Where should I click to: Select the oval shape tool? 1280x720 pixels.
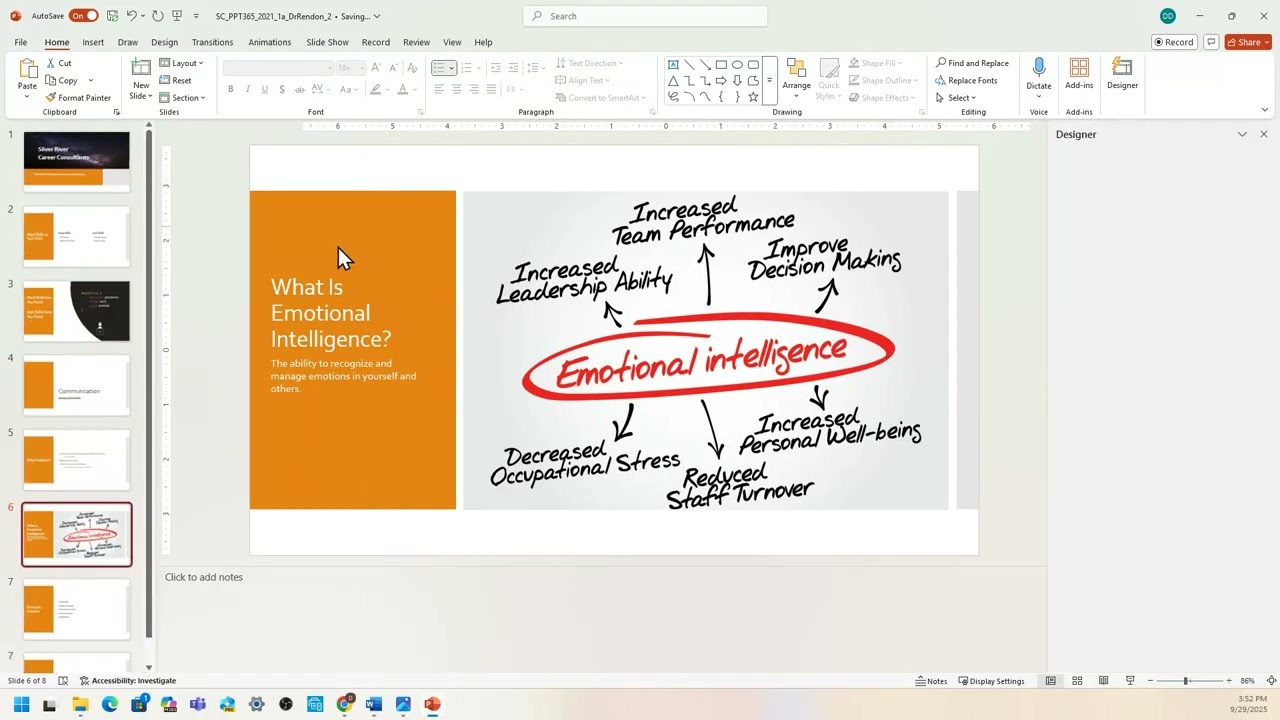737,64
